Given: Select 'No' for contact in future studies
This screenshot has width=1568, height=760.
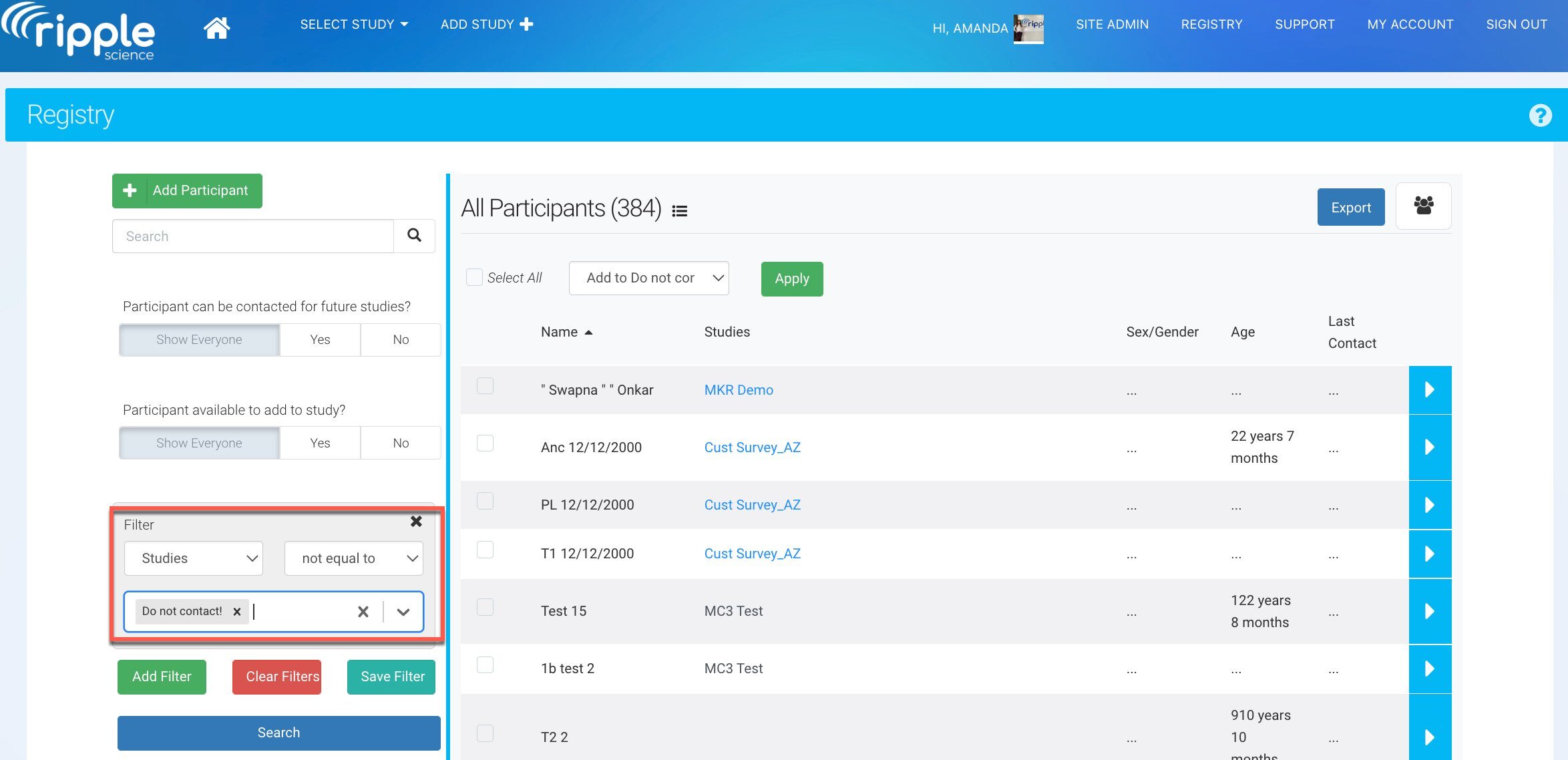Looking at the screenshot, I should 400,340.
